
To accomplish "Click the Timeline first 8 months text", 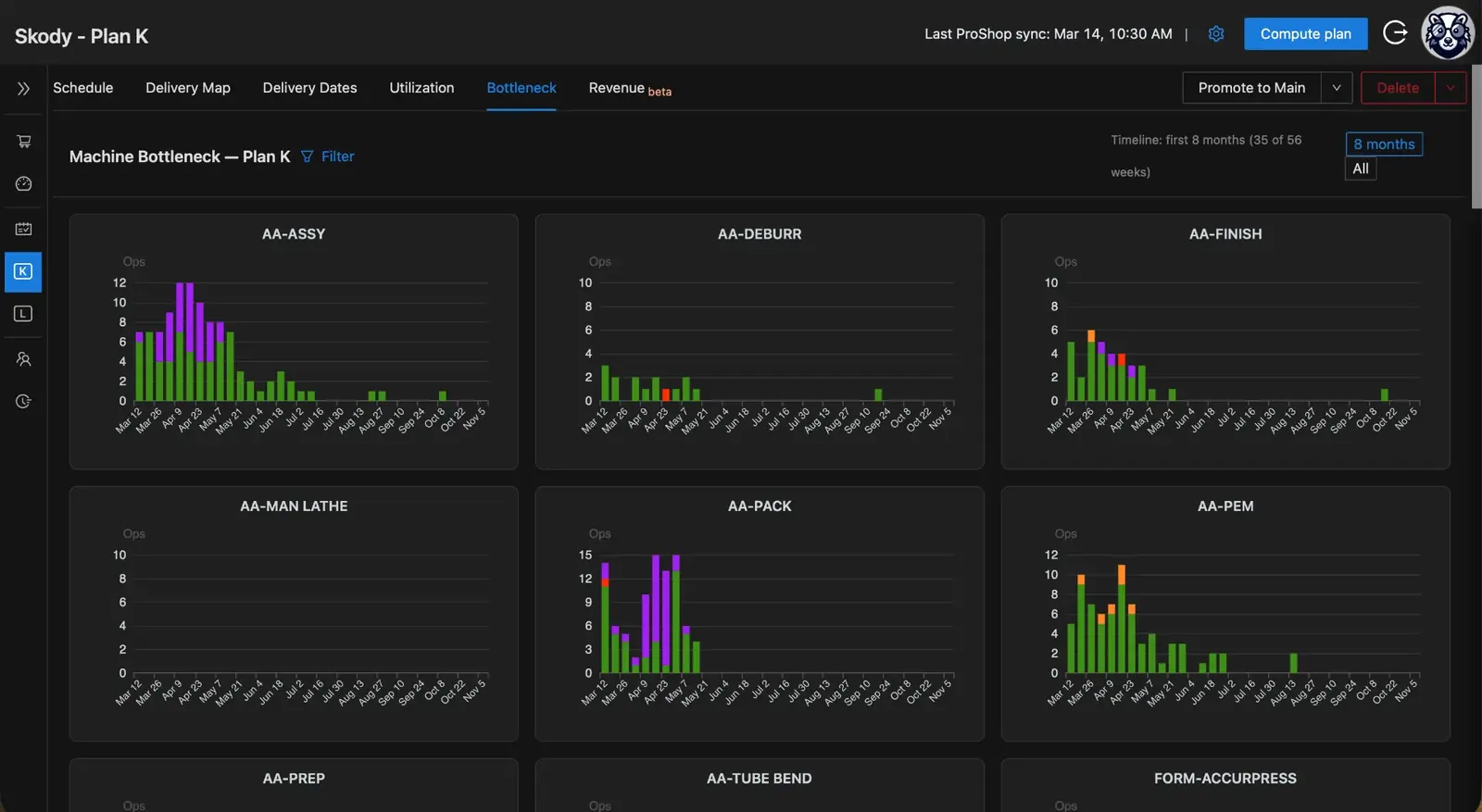I will 1206,156.
